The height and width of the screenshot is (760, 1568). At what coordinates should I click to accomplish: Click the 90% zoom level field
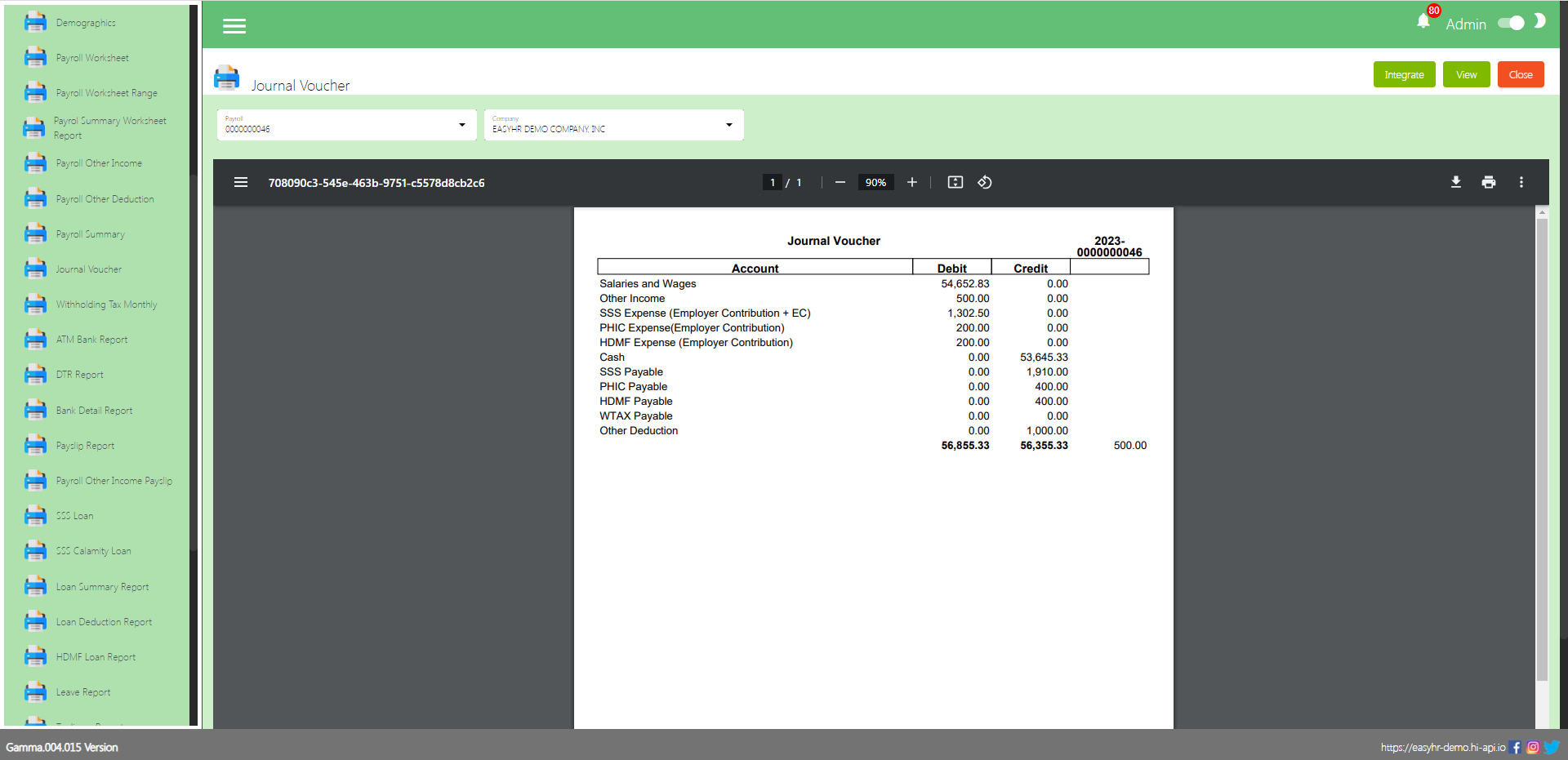(875, 182)
